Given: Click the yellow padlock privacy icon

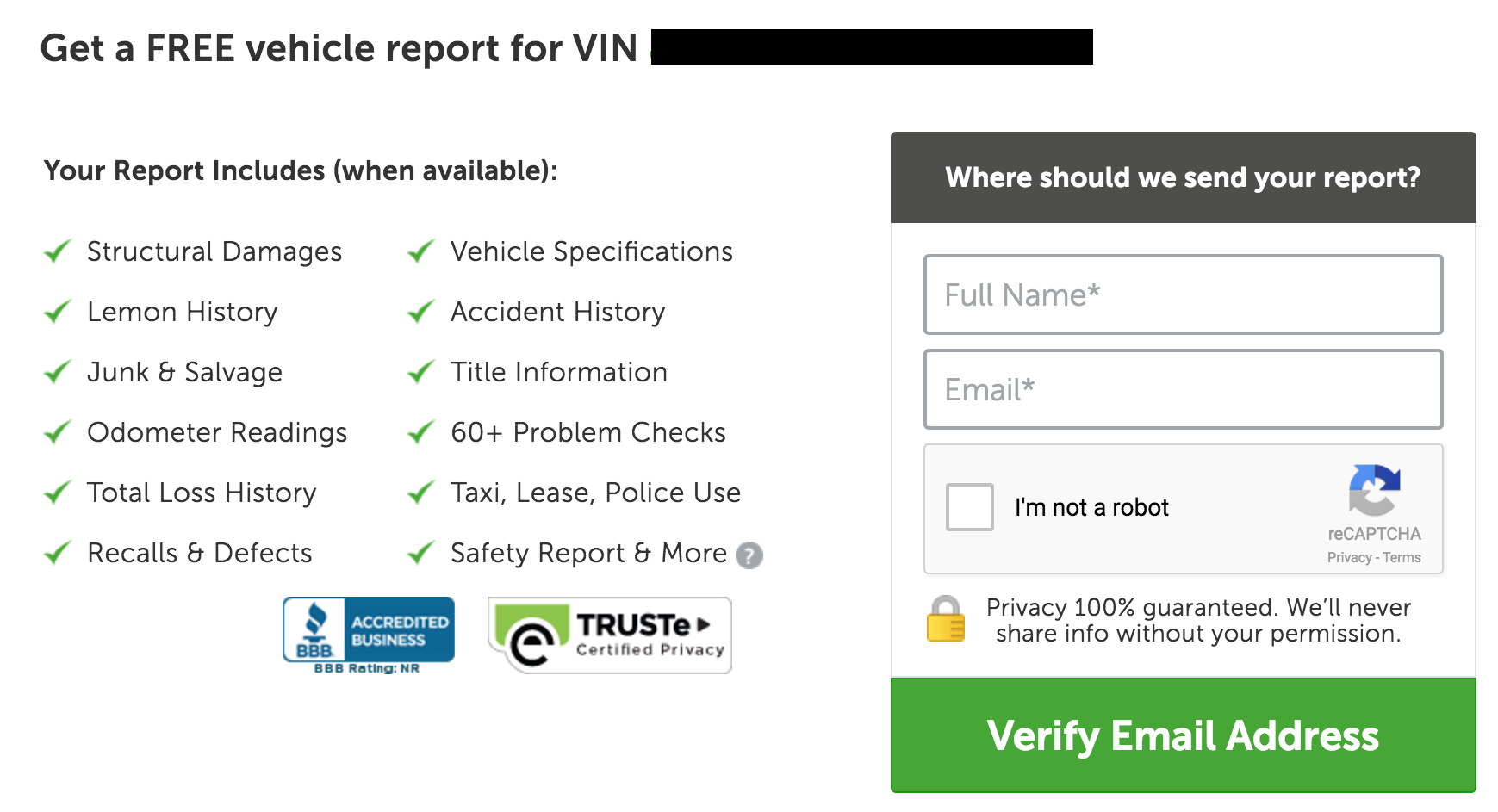Looking at the screenshot, I should [x=946, y=619].
